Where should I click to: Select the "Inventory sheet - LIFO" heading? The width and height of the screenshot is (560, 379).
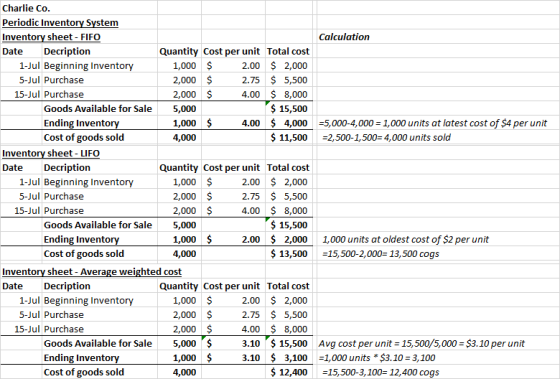[51, 153]
